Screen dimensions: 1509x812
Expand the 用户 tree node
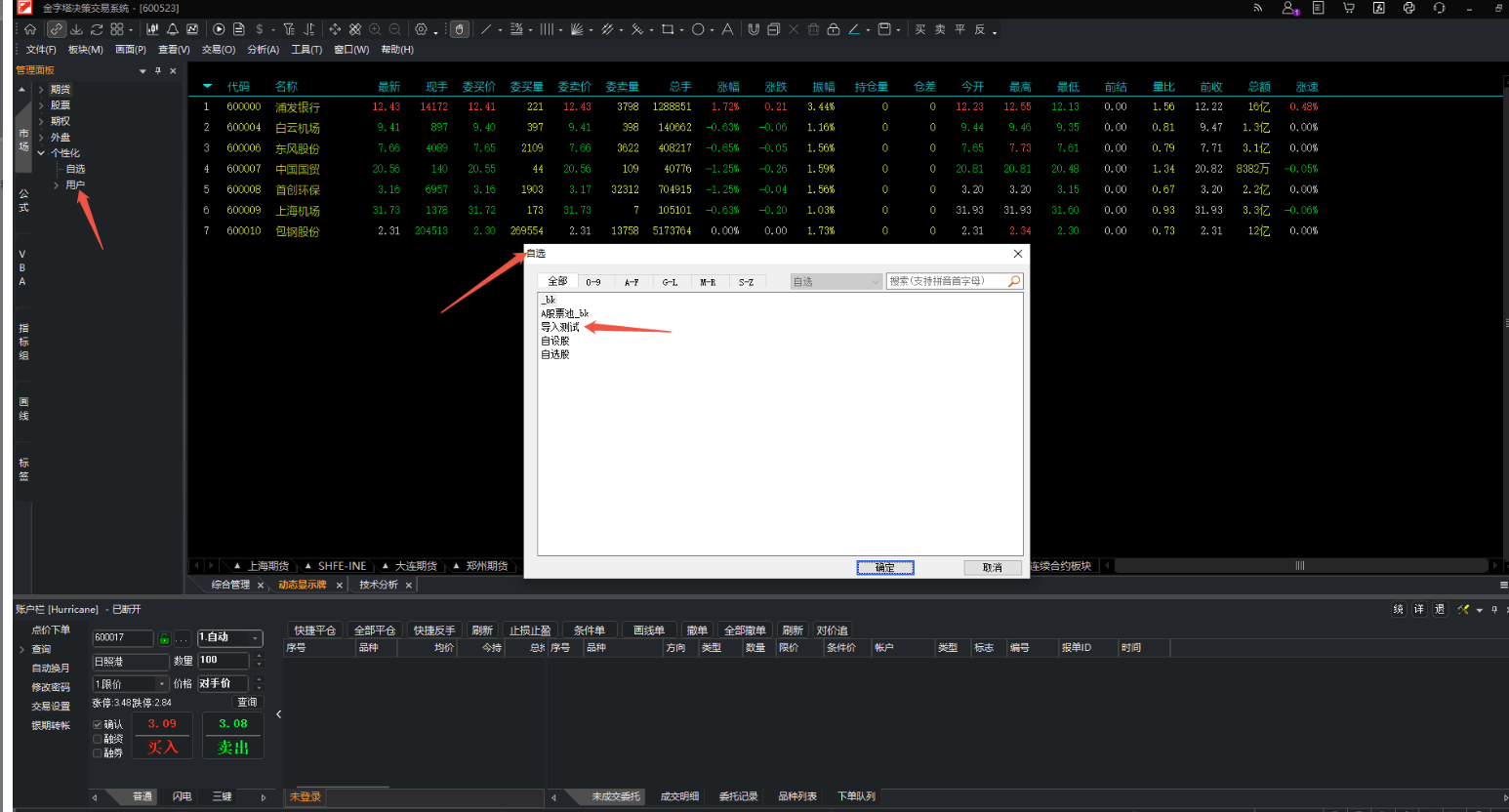tap(56, 185)
